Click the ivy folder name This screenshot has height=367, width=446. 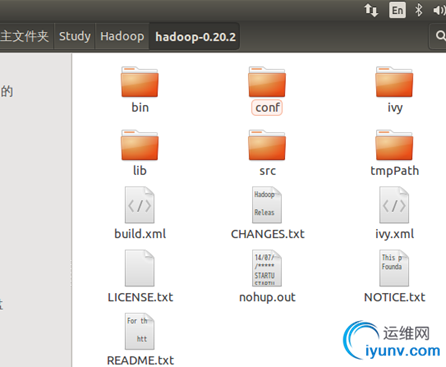(395, 108)
